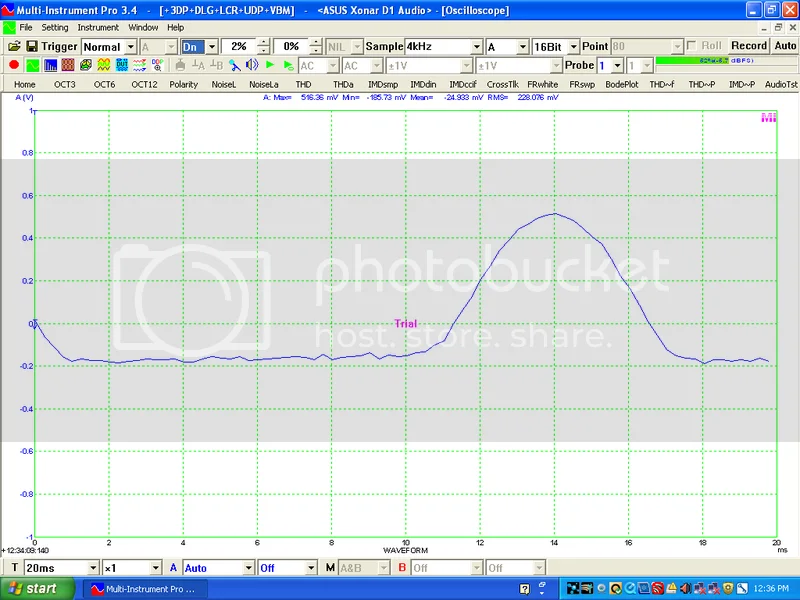Open the Trigger mode Normal dropdown

[x=130, y=47]
